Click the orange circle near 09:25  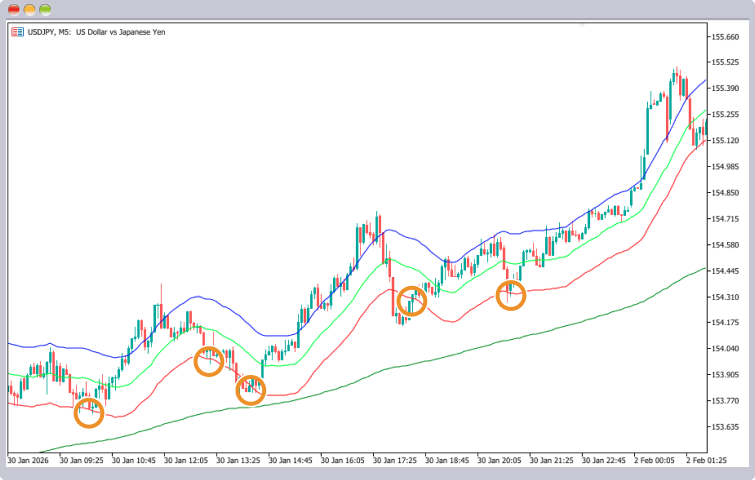89,413
